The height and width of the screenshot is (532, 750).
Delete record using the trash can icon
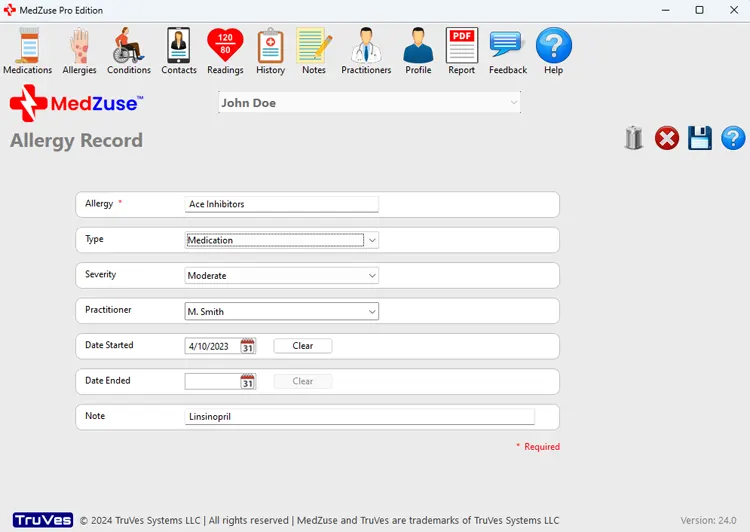pos(634,138)
